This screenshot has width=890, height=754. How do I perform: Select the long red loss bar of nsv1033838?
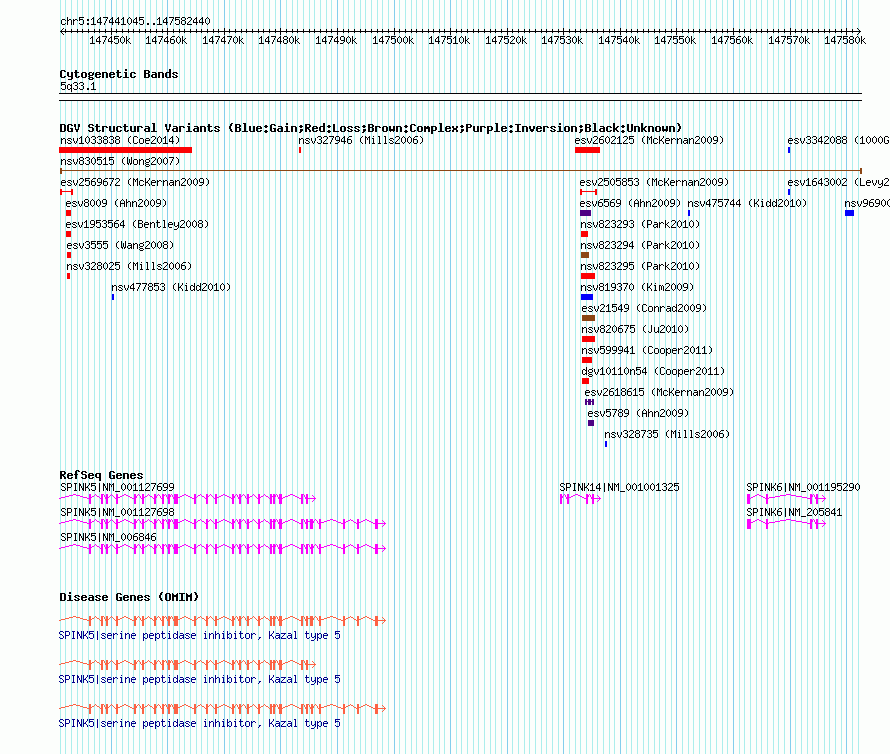coord(125,150)
